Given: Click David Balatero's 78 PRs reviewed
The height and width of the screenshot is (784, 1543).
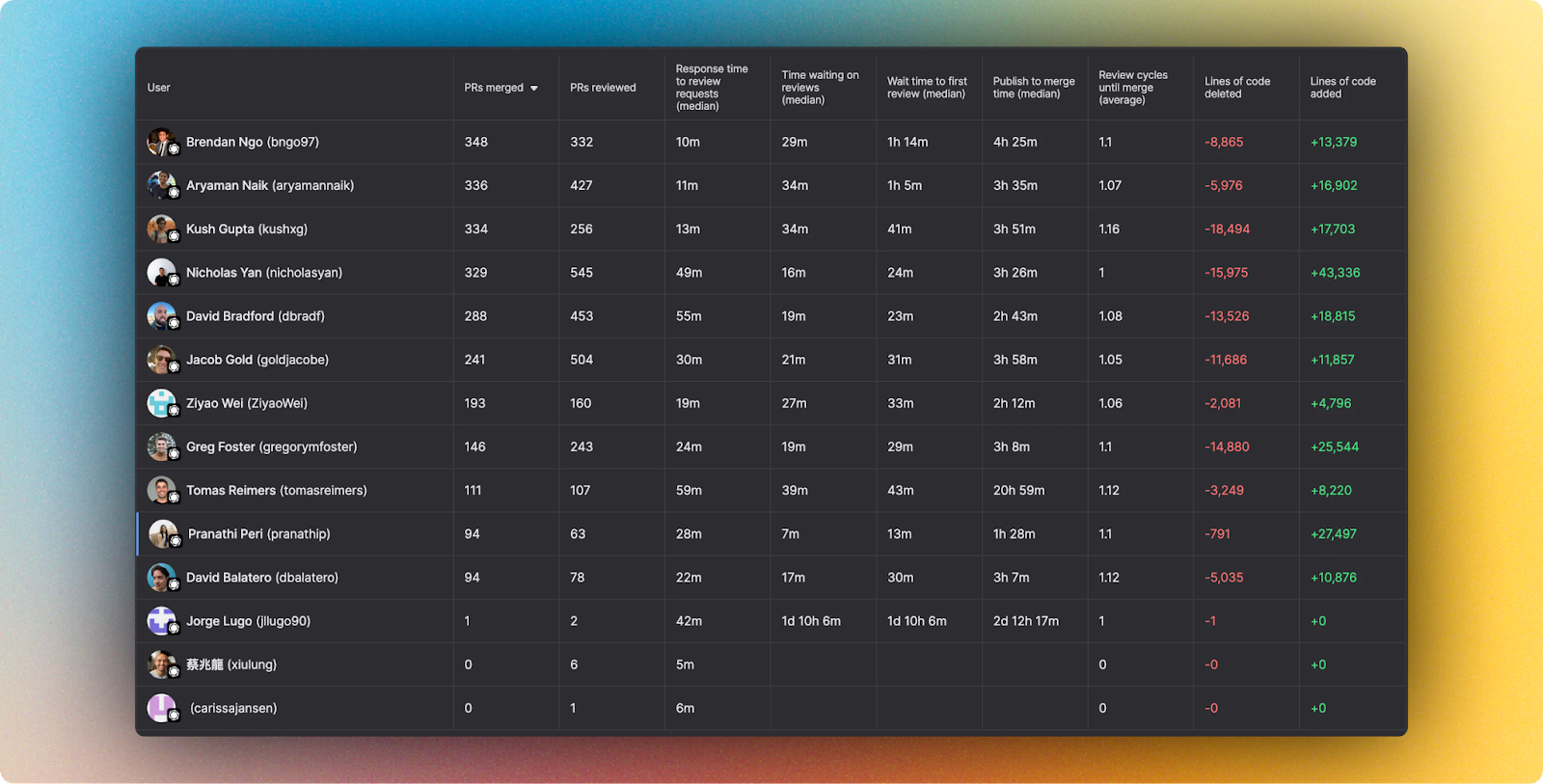Looking at the screenshot, I should click(578, 578).
